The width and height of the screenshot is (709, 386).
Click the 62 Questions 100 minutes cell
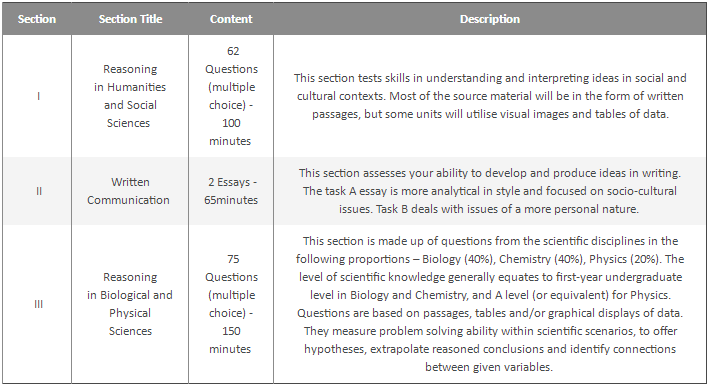click(x=231, y=96)
